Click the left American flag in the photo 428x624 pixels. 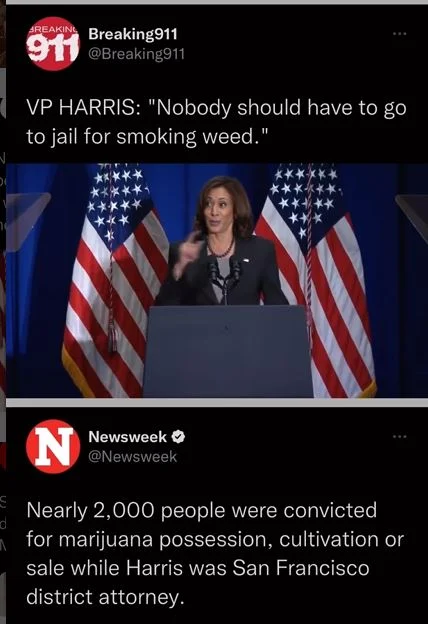(115, 281)
